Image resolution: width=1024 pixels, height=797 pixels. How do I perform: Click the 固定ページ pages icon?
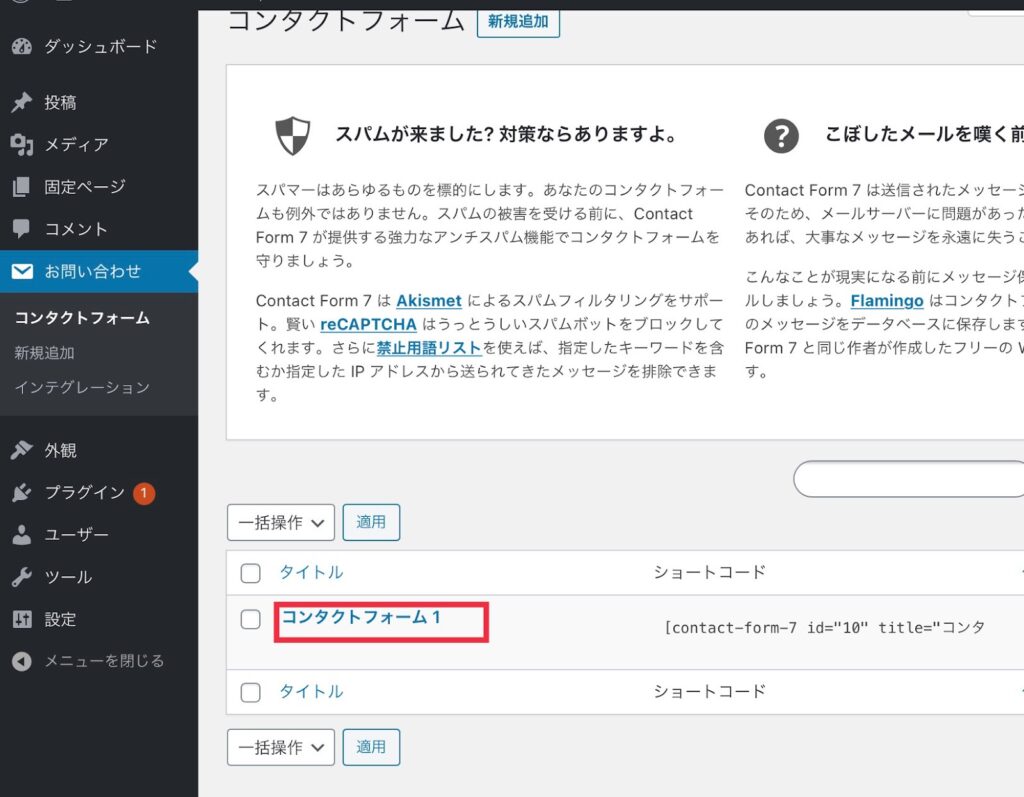(x=21, y=187)
